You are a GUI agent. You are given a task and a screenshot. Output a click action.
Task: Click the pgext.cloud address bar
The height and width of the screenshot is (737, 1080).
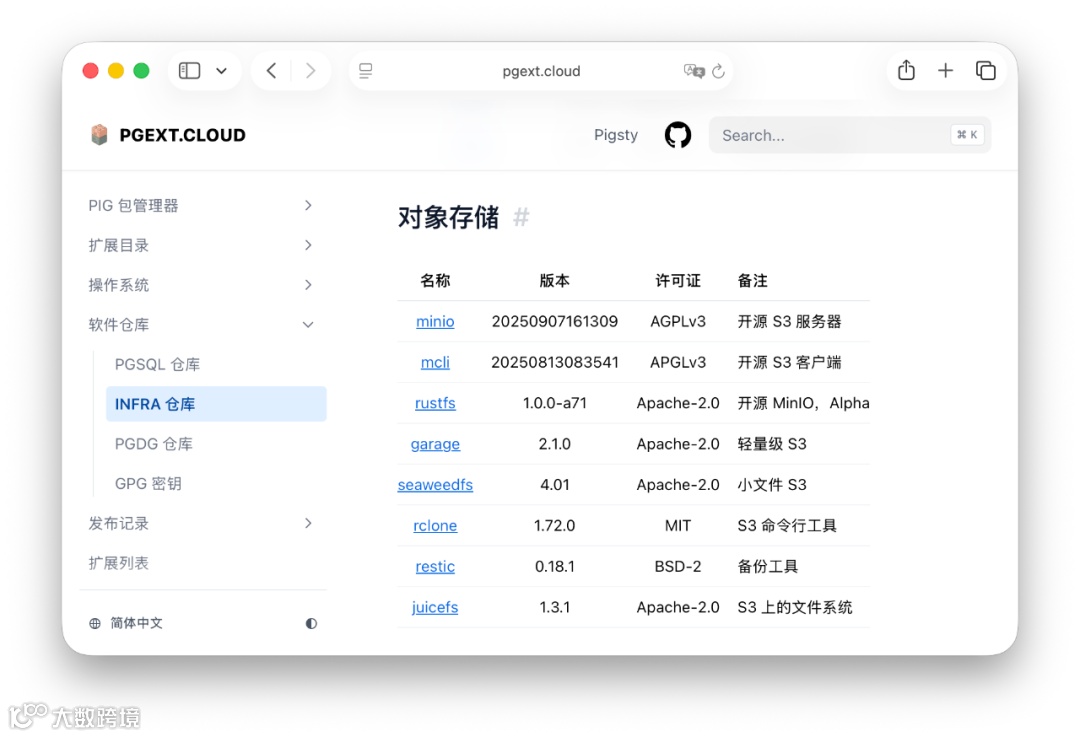pyautogui.click(x=541, y=71)
